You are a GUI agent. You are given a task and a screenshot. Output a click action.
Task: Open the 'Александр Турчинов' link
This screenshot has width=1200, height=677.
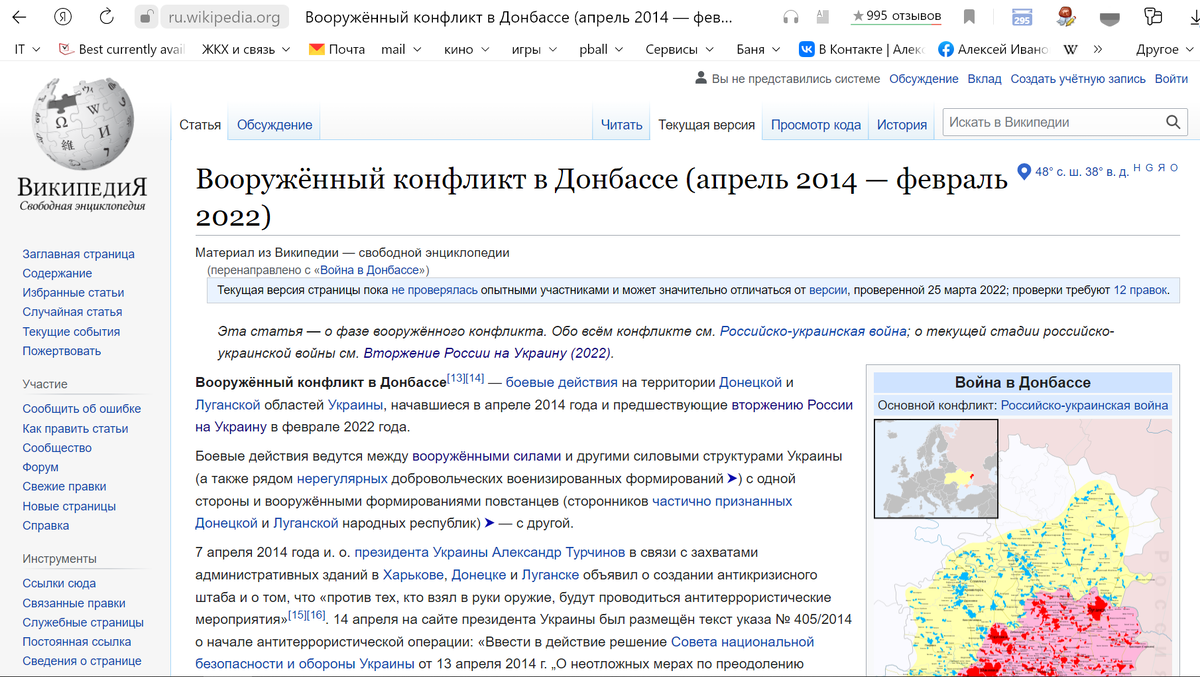[x=558, y=552]
